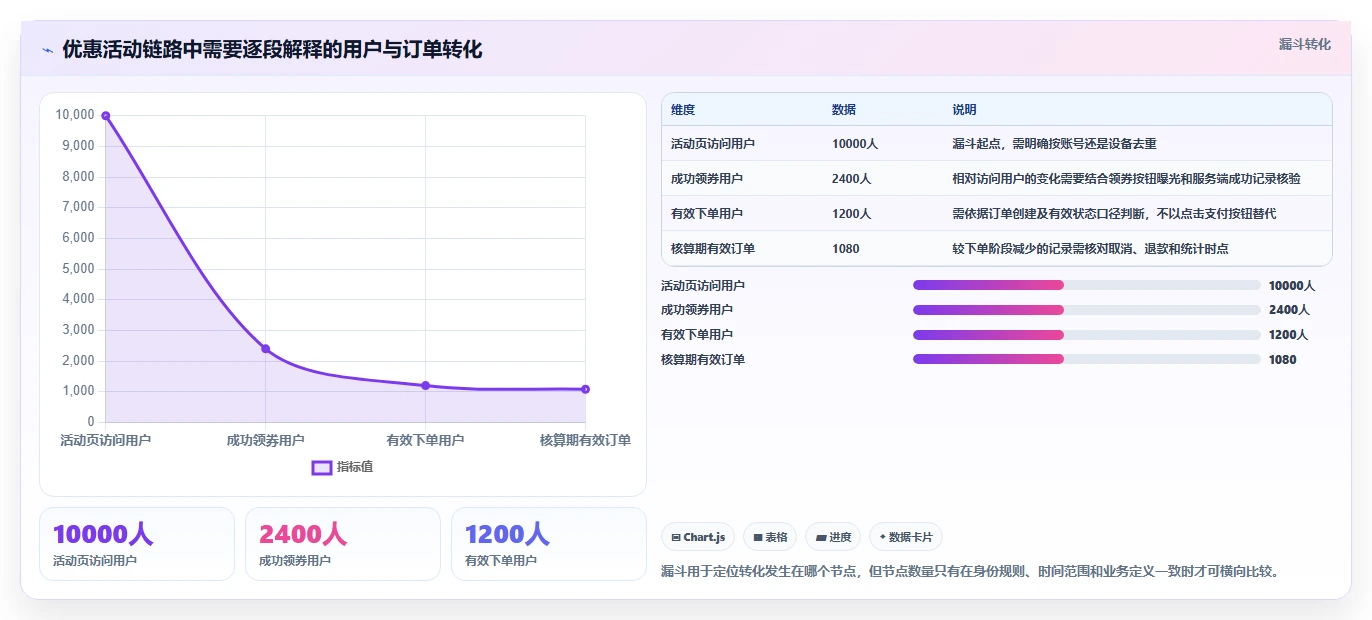
Task: Click the 1200人 table data cell
Action: pyautogui.click(x=882, y=214)
